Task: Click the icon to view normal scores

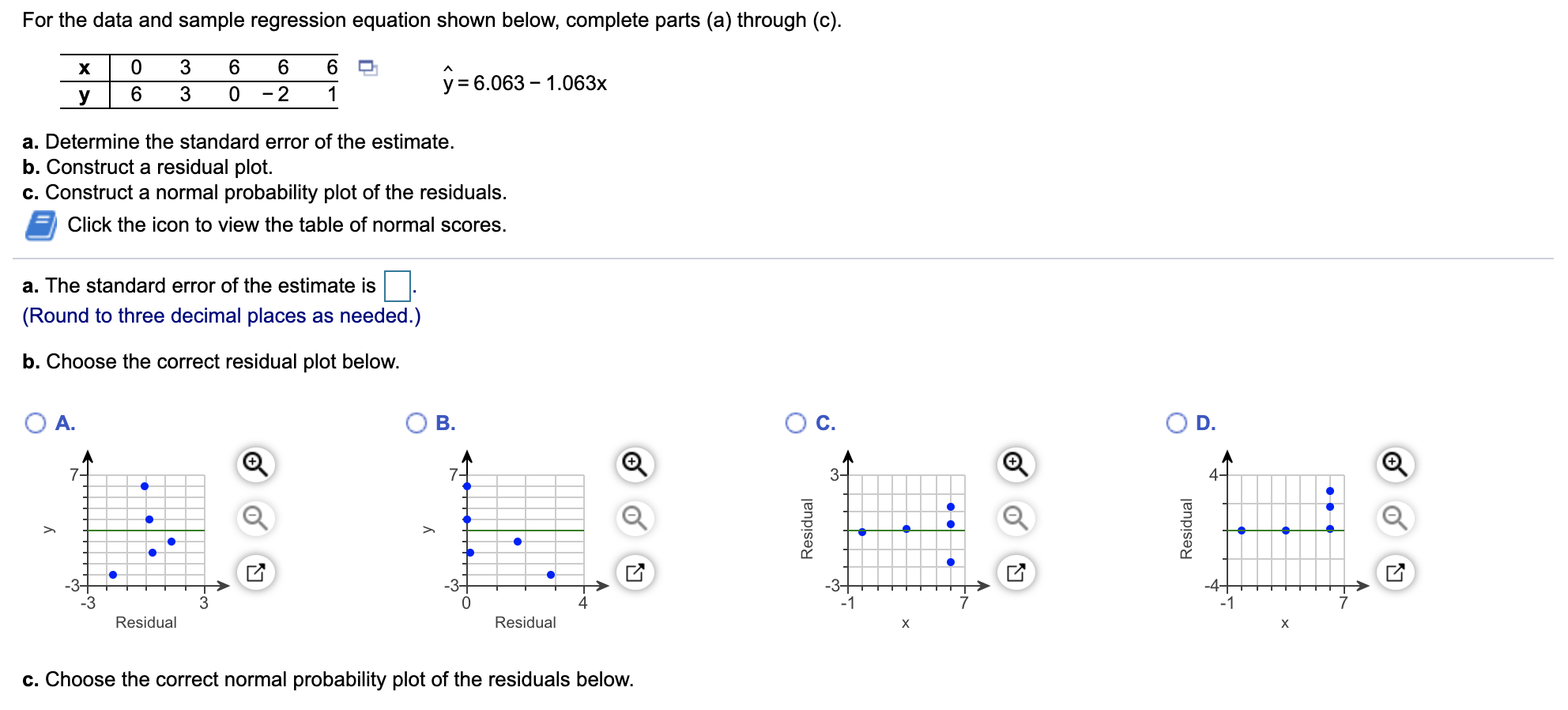Action: point(43,224)
